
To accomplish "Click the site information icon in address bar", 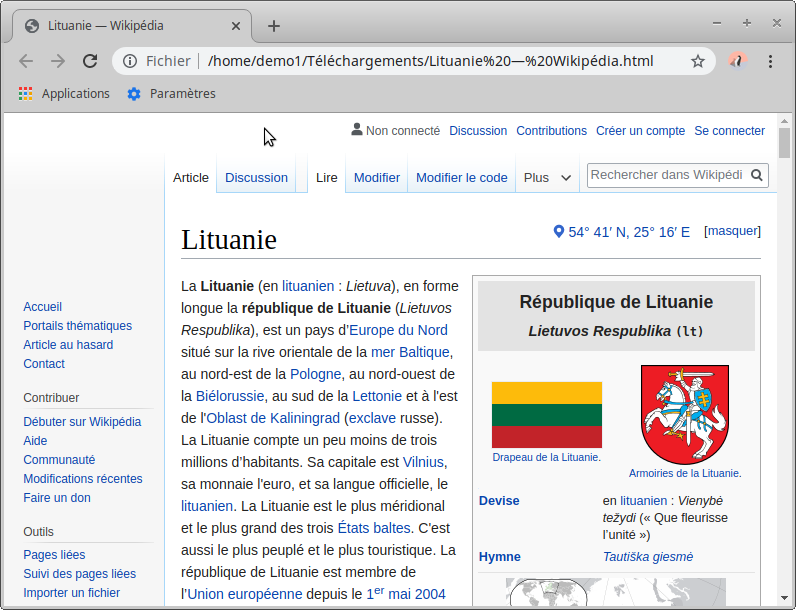I will [130, 61].
